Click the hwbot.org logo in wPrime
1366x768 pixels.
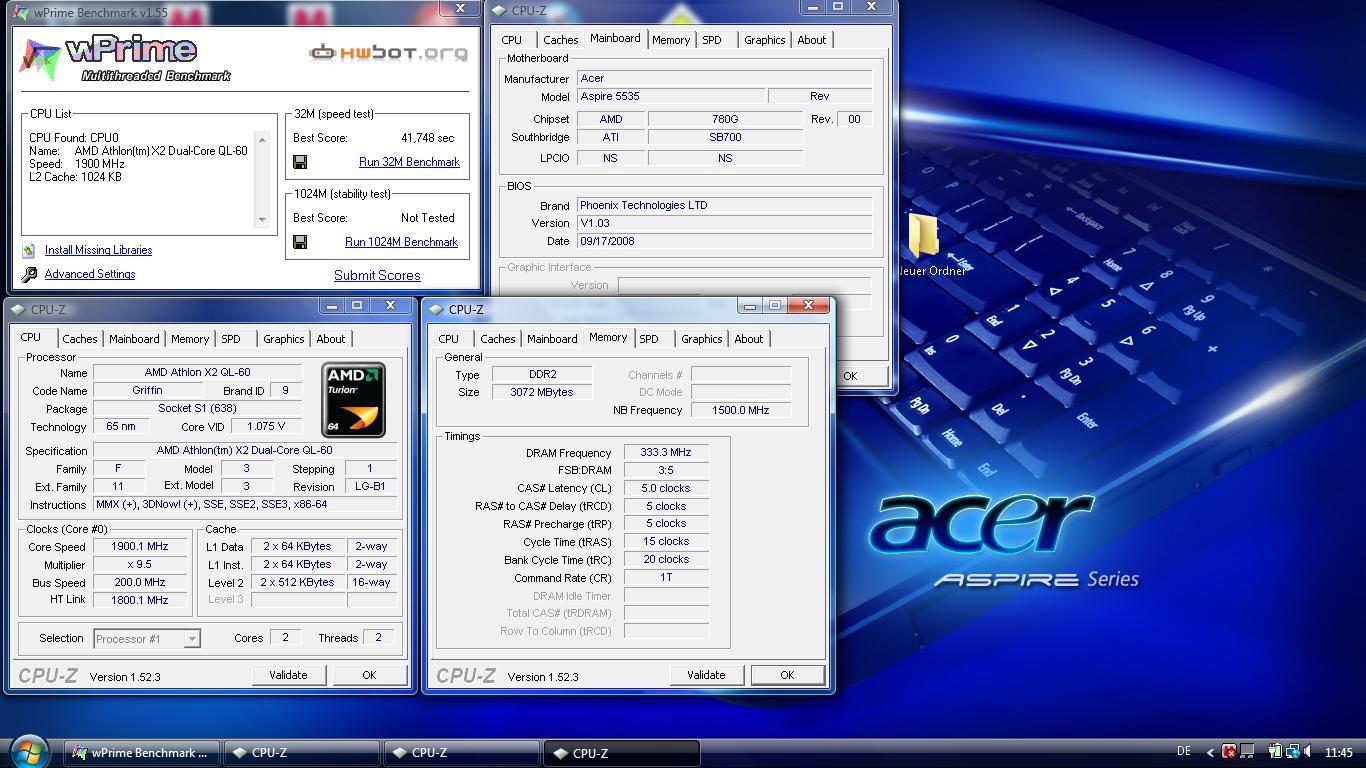388,52
